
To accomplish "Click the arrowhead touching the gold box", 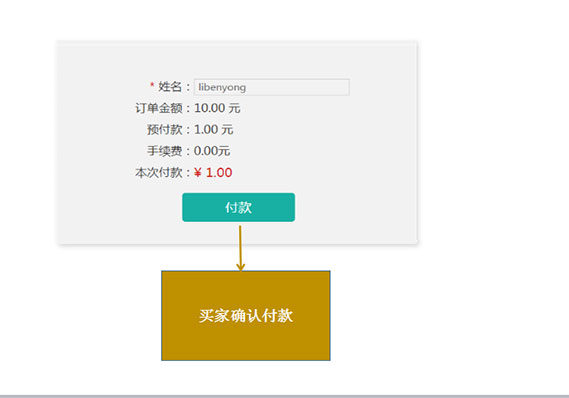I will point(240,267).
